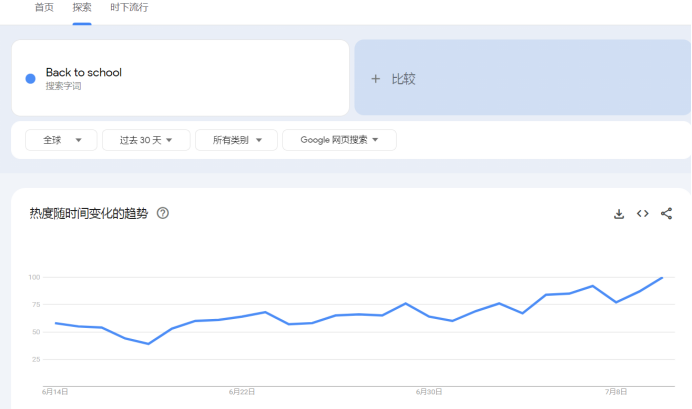Open the help icon beside 热度随时间变化的趋势
This screenshot has height=409, width=692.
tap(163, 213)
